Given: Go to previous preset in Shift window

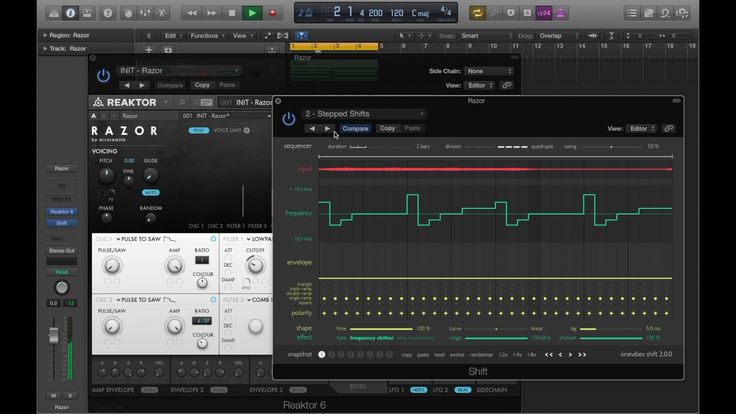Looking at the screenshot, I should click(x=312, y=128).
